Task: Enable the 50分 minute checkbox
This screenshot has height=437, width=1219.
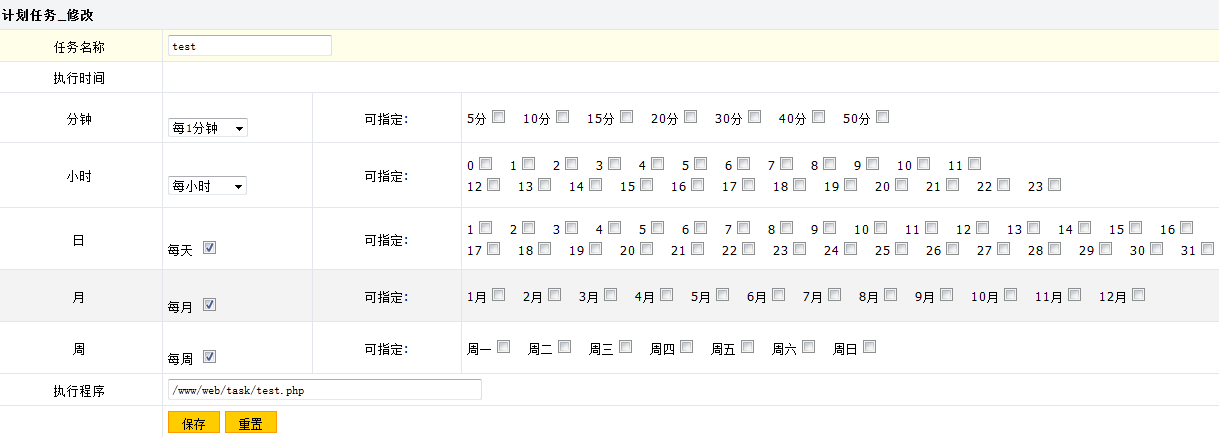Action: (882, 117)
